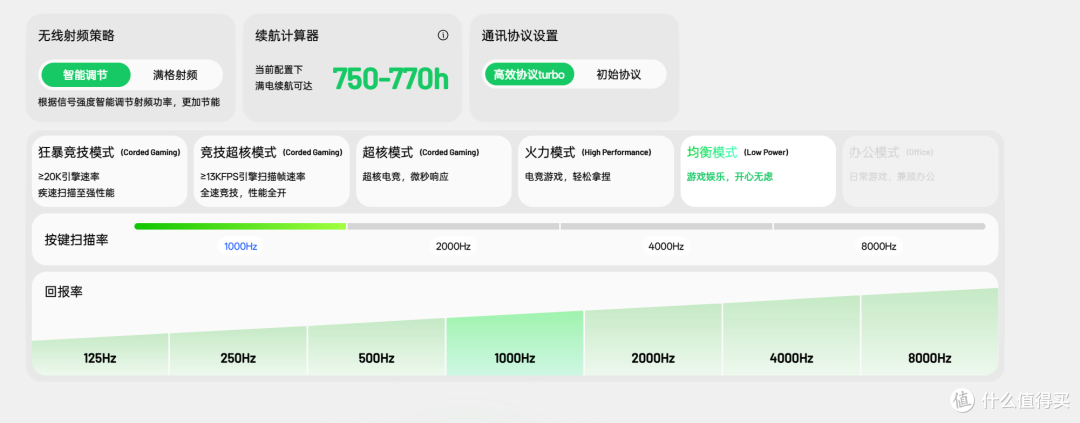
Task: Choose 狂暴竞技模式 card
Action: [110, 171]
